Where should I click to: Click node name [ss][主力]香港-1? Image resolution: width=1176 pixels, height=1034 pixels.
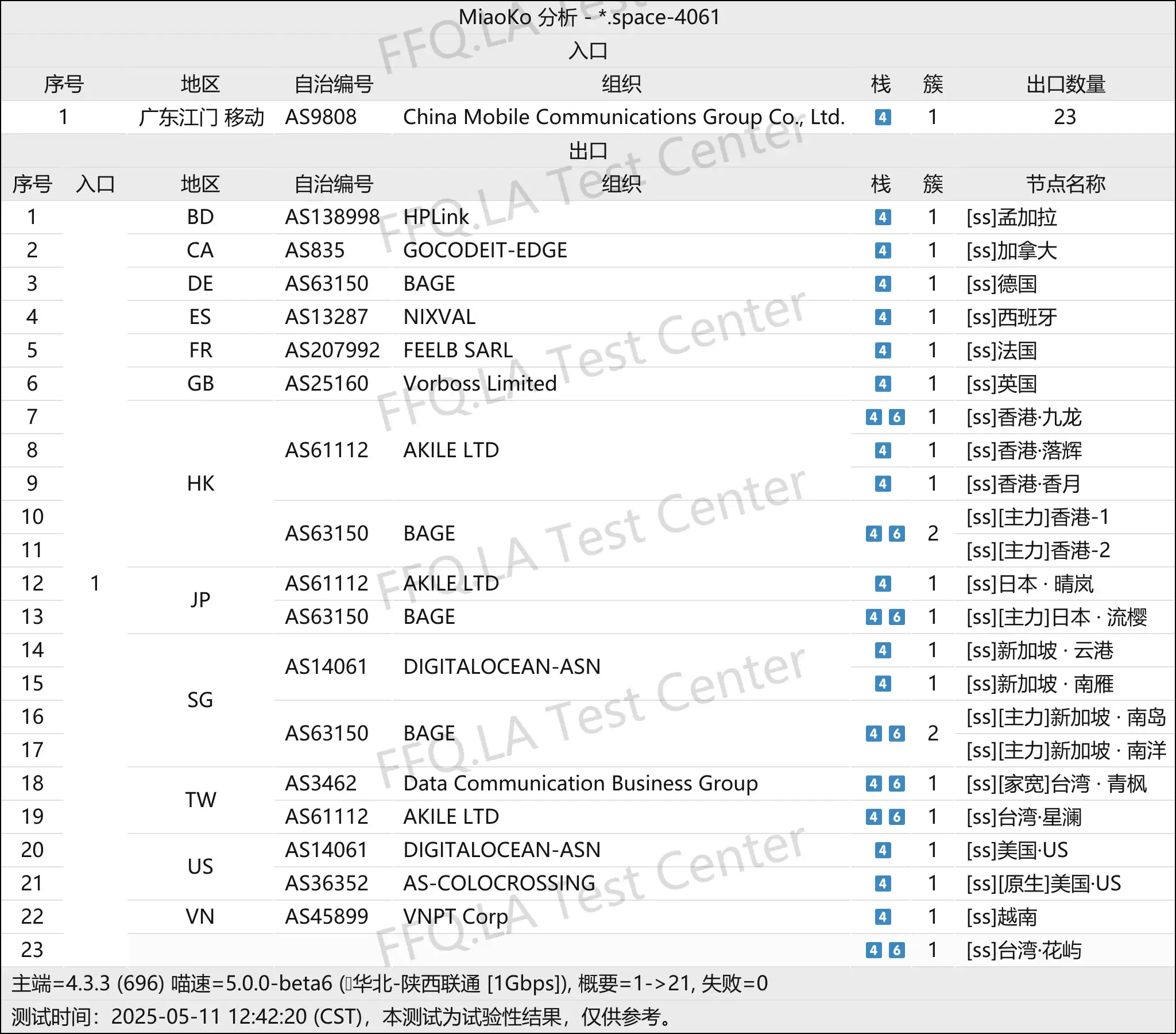[1038, 518]
